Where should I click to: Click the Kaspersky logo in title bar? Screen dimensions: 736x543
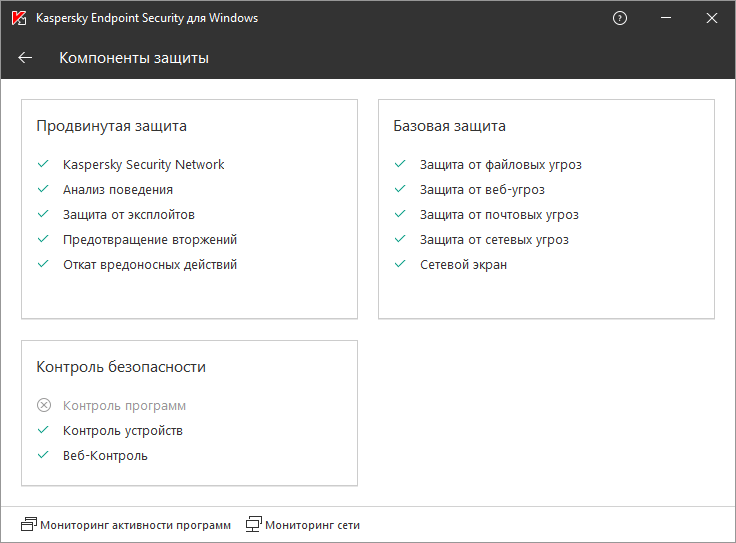coord(18,18)
